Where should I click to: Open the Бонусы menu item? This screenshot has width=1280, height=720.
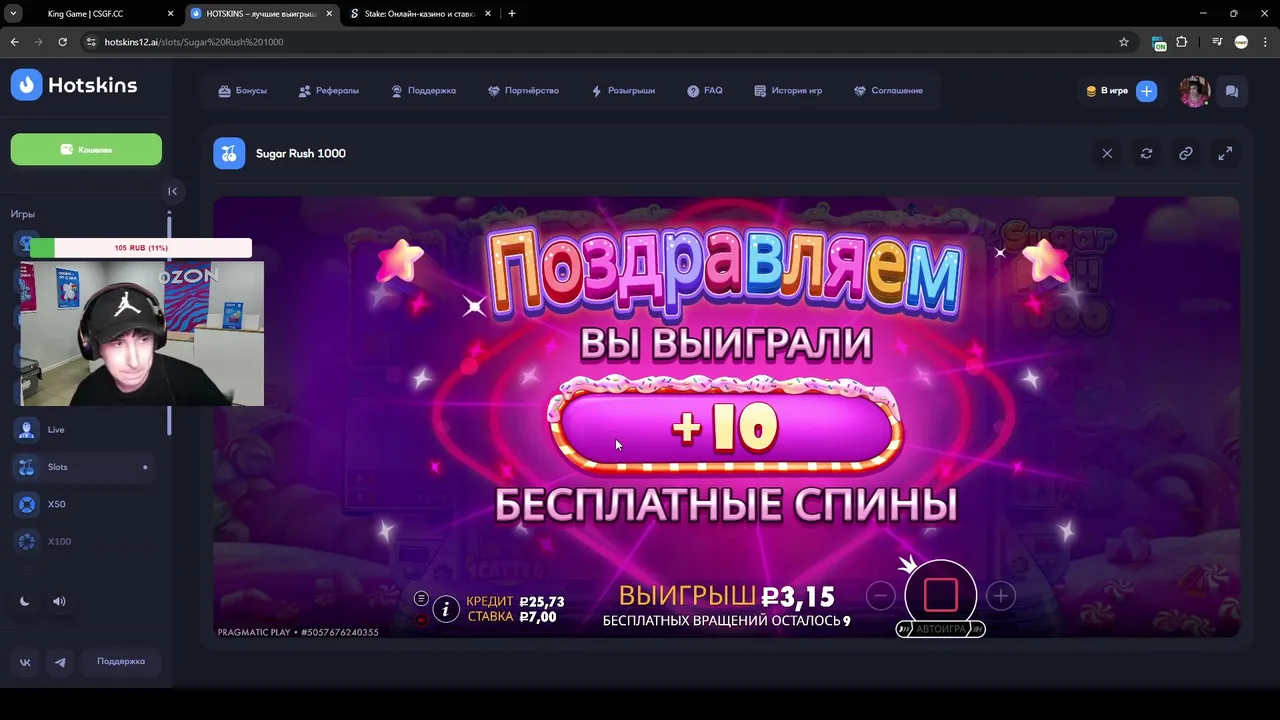click(x=242, y=91)
